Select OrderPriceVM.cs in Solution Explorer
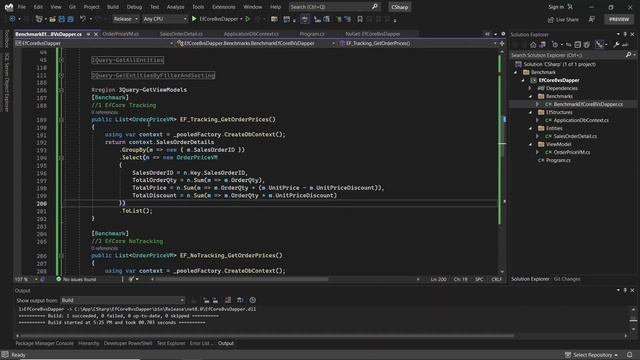Screen dimensions: 640x360 (571, 152)
